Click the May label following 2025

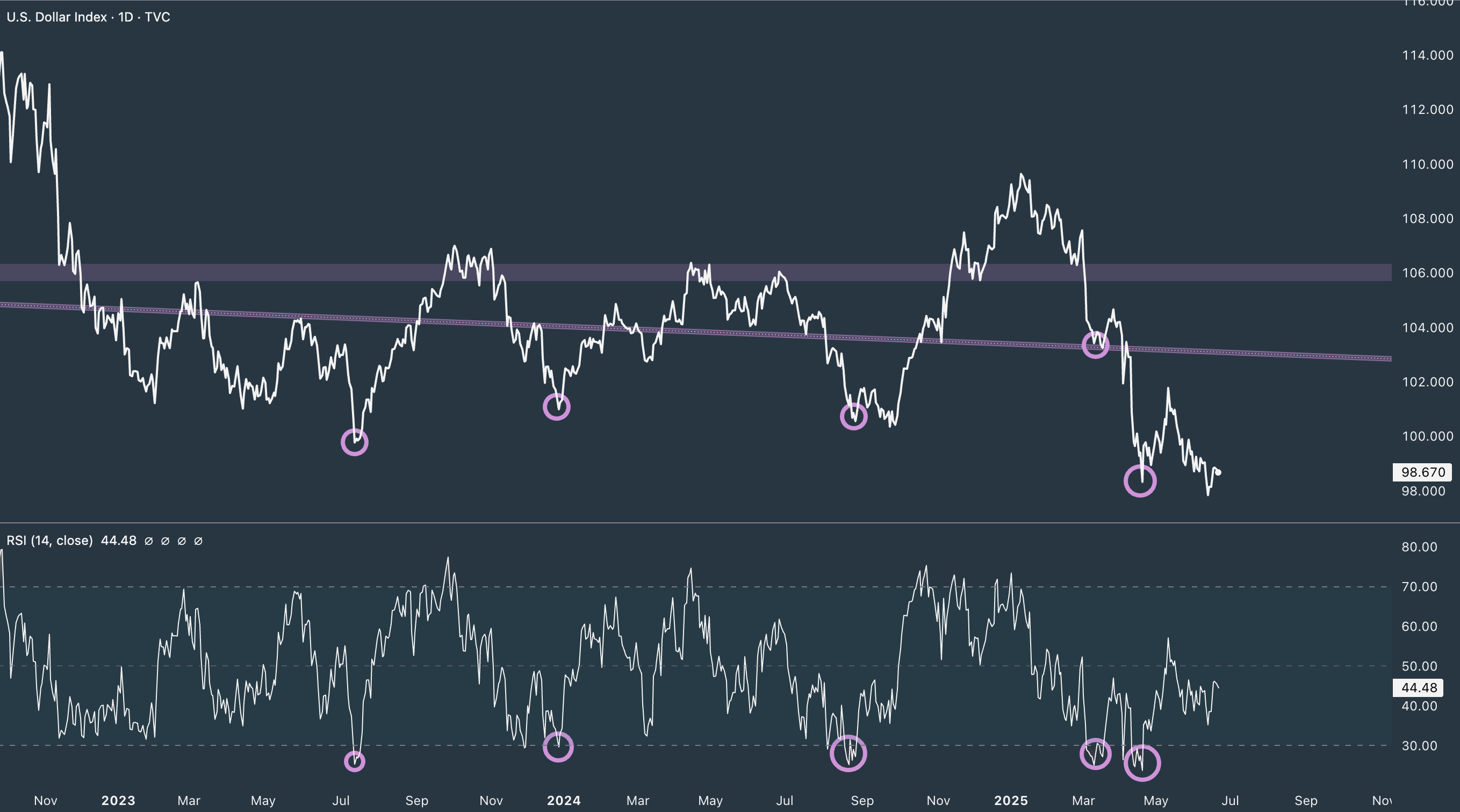[x=1156, y=801]
